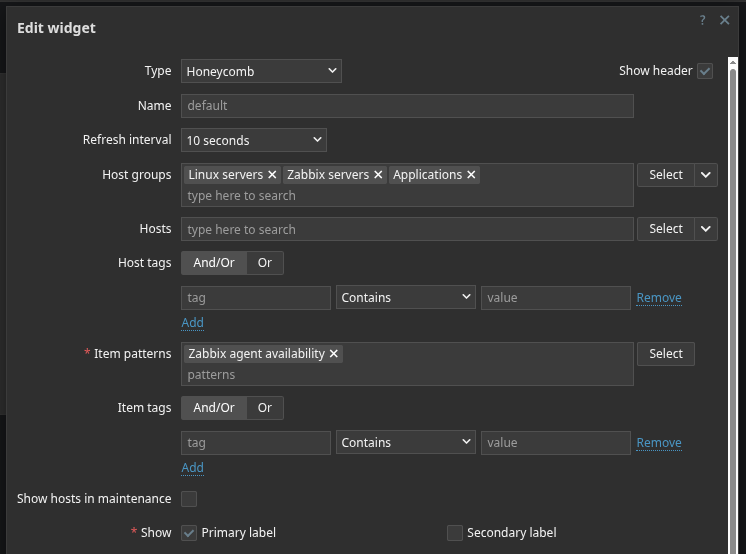
Task: Remove the Zabbix agent availability pattern
Action: point(334,354)
